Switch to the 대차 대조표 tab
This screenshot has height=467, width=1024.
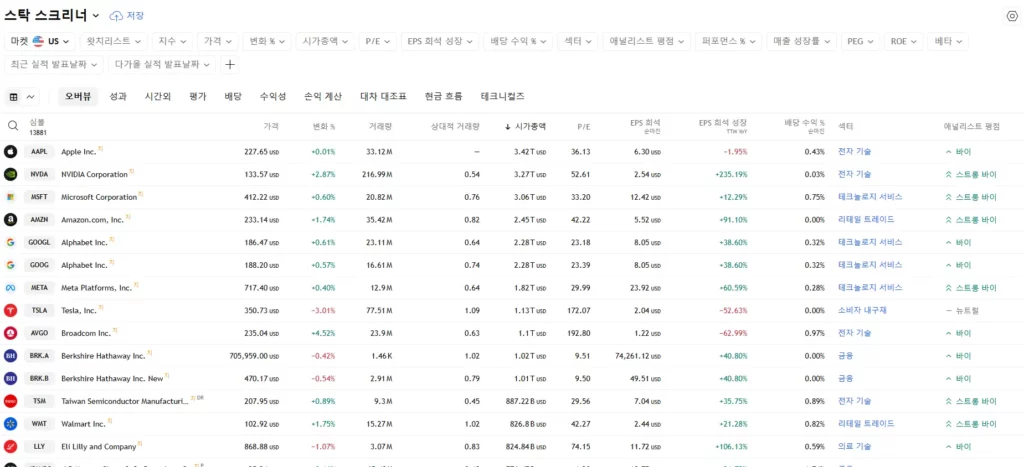pyautogui.click(x=383, y=97)
